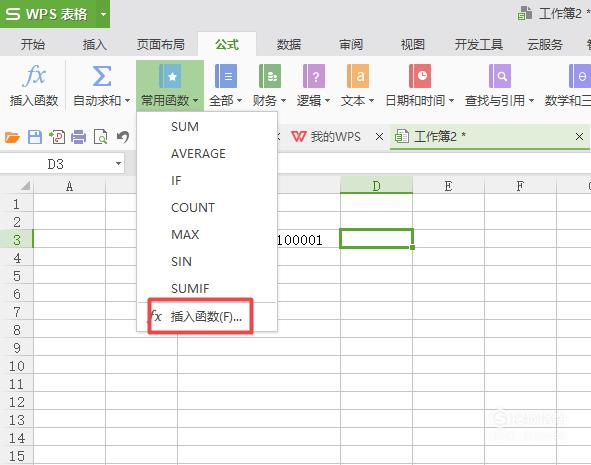The width and height of the screenshot is (591, 465).
Task: Choose AVERAGE from the function menu
Action: pos(207,153)
